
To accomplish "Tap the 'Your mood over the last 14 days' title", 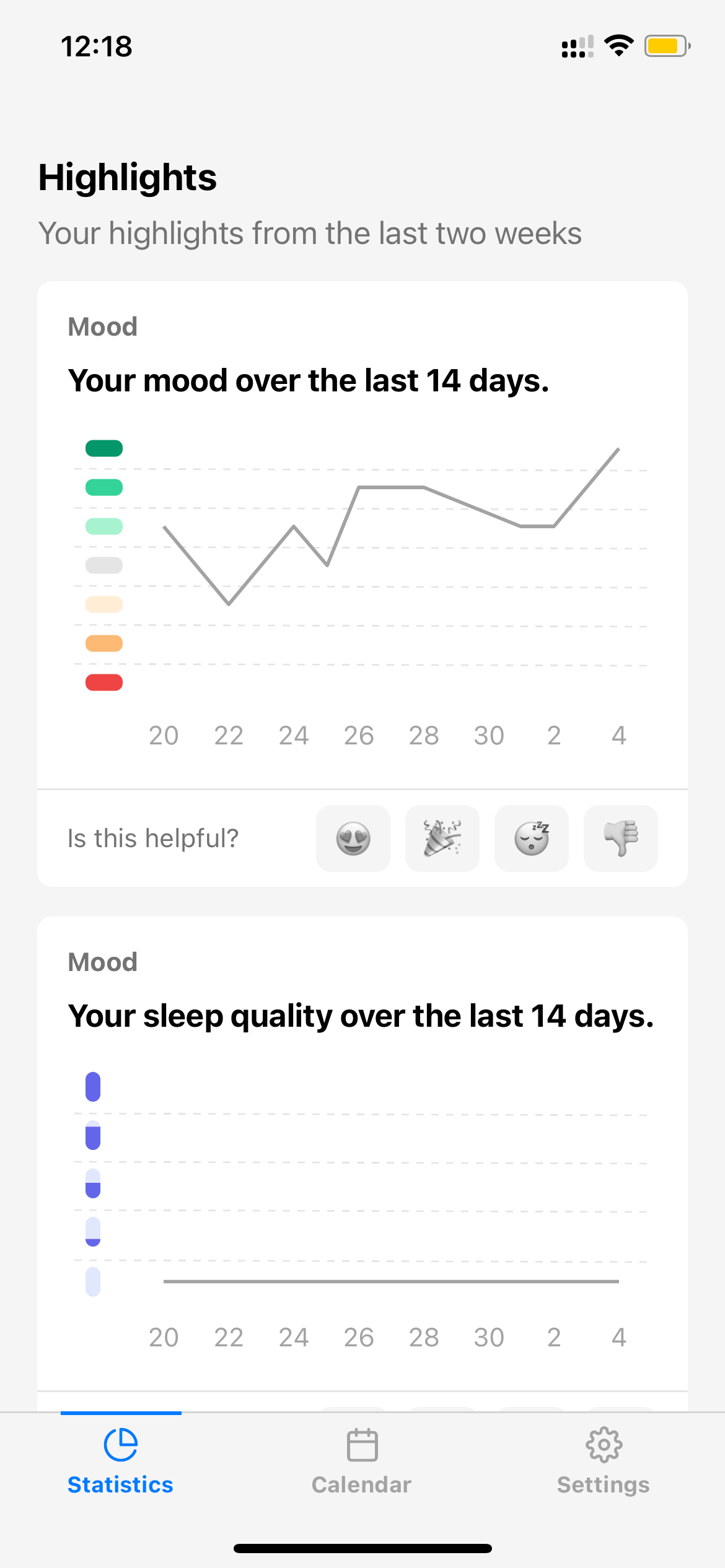I will 309,380.
